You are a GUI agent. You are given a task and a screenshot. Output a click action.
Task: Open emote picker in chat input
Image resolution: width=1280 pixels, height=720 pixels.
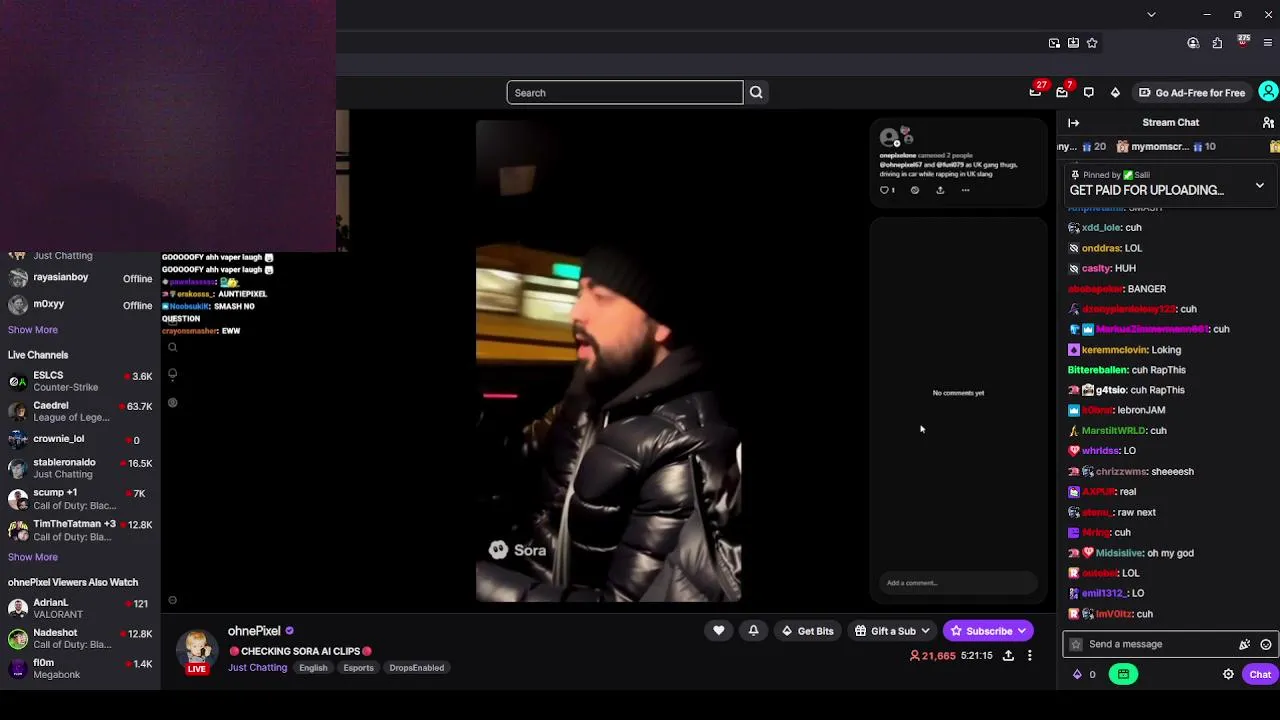[1266, 645]
